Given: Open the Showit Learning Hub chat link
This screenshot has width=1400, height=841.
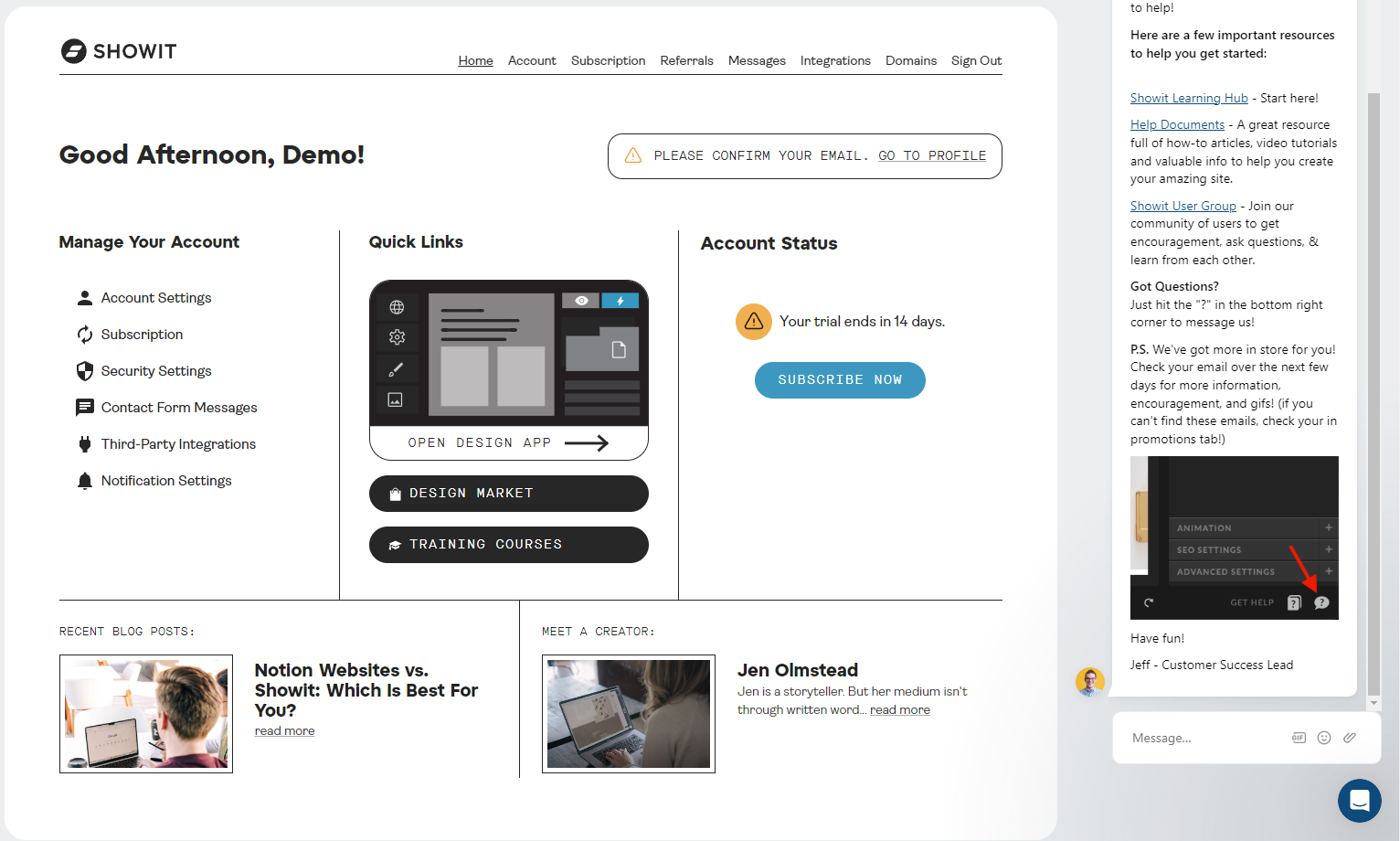Looking at the screenshot, I should (1189, 98).
